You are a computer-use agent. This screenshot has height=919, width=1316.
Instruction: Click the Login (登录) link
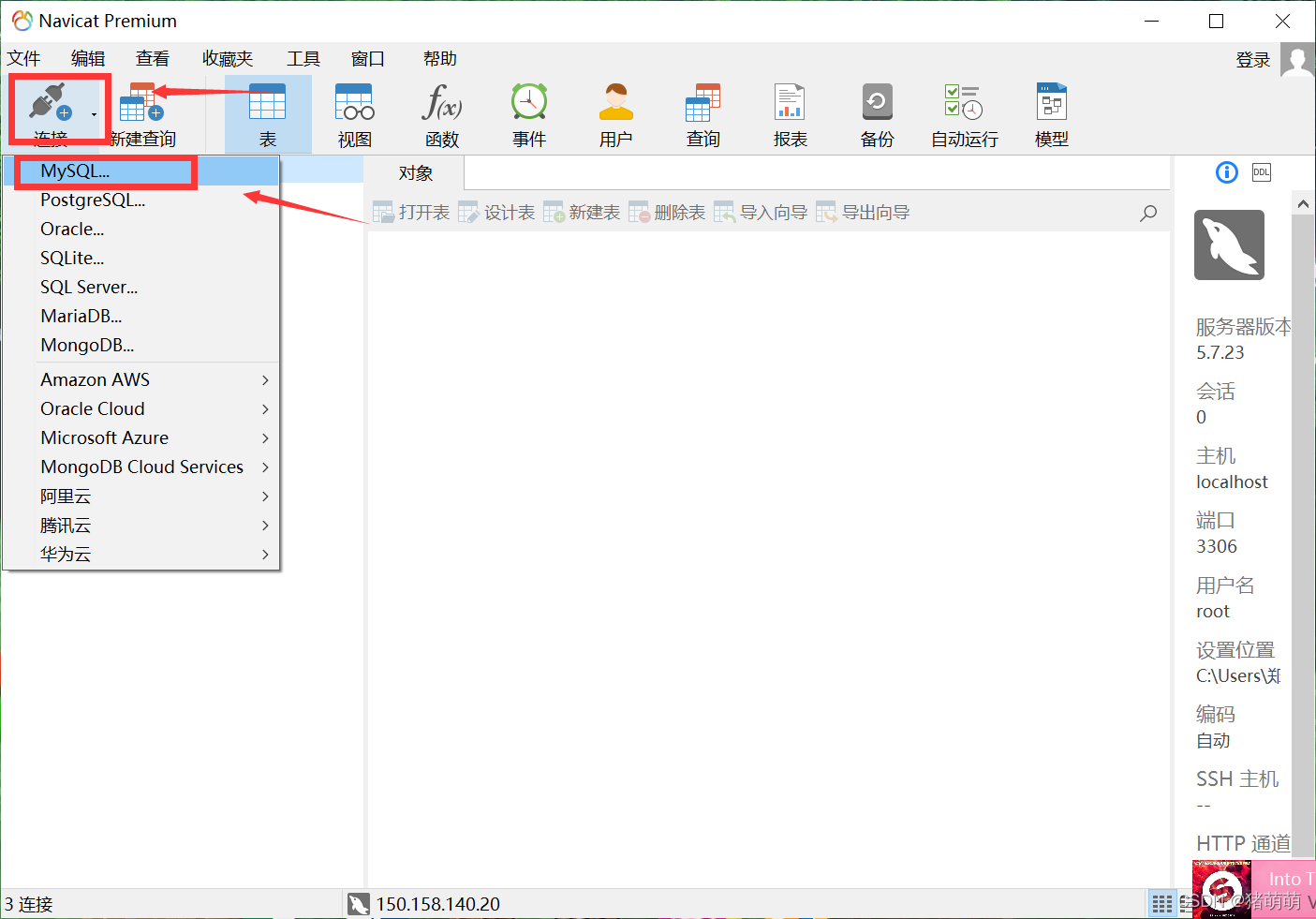(1253, 60)
